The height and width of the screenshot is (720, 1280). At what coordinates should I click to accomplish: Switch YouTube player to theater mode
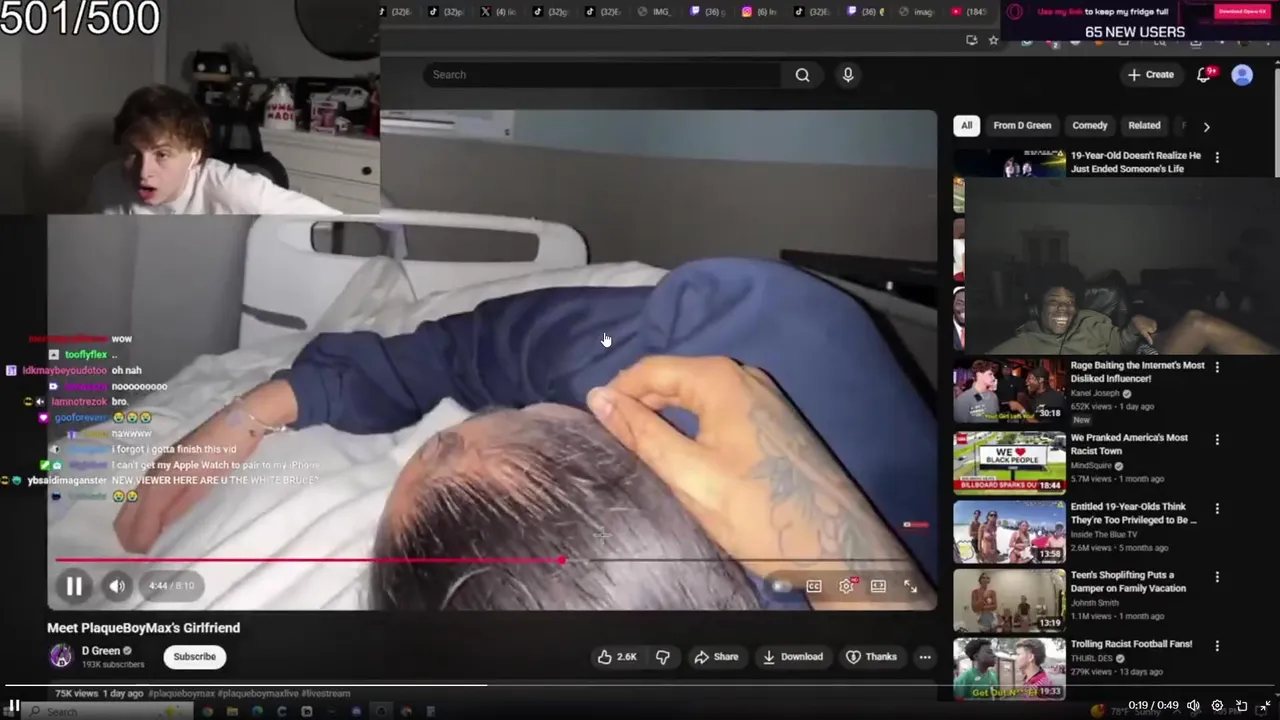[x=878, y=586]
